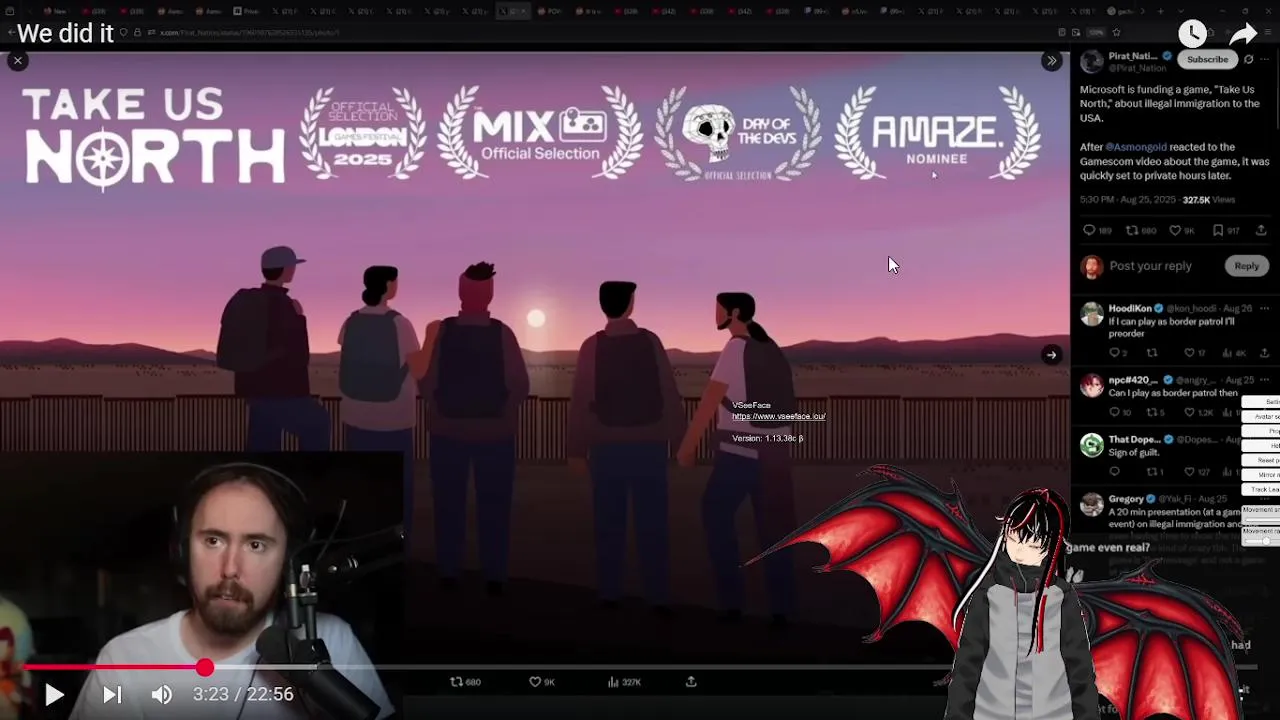This screenshot has width=1280, height=720.
Task: Skip to the next video
Action: click(x=112, y=694)
